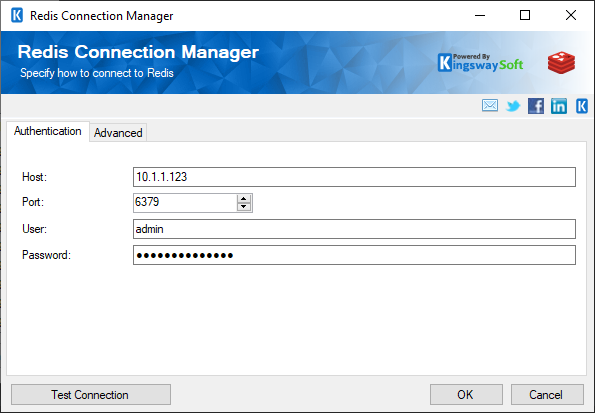This screenshot has width=595, height=413.
Task: Confirm settings with the OK button
Action: pyautogui.click(x=466, y=395)
